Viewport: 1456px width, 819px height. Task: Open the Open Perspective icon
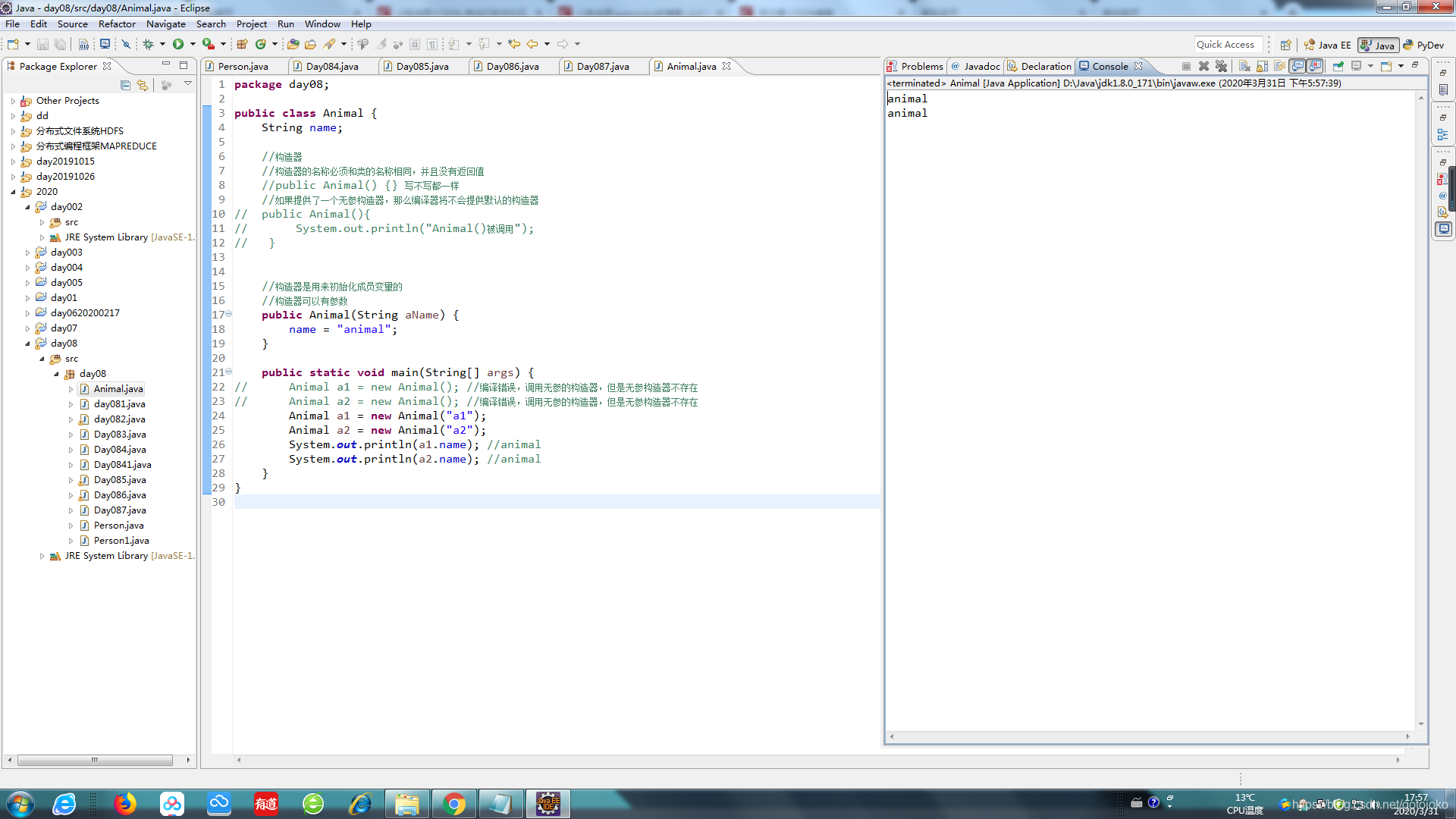[1285, 45]
